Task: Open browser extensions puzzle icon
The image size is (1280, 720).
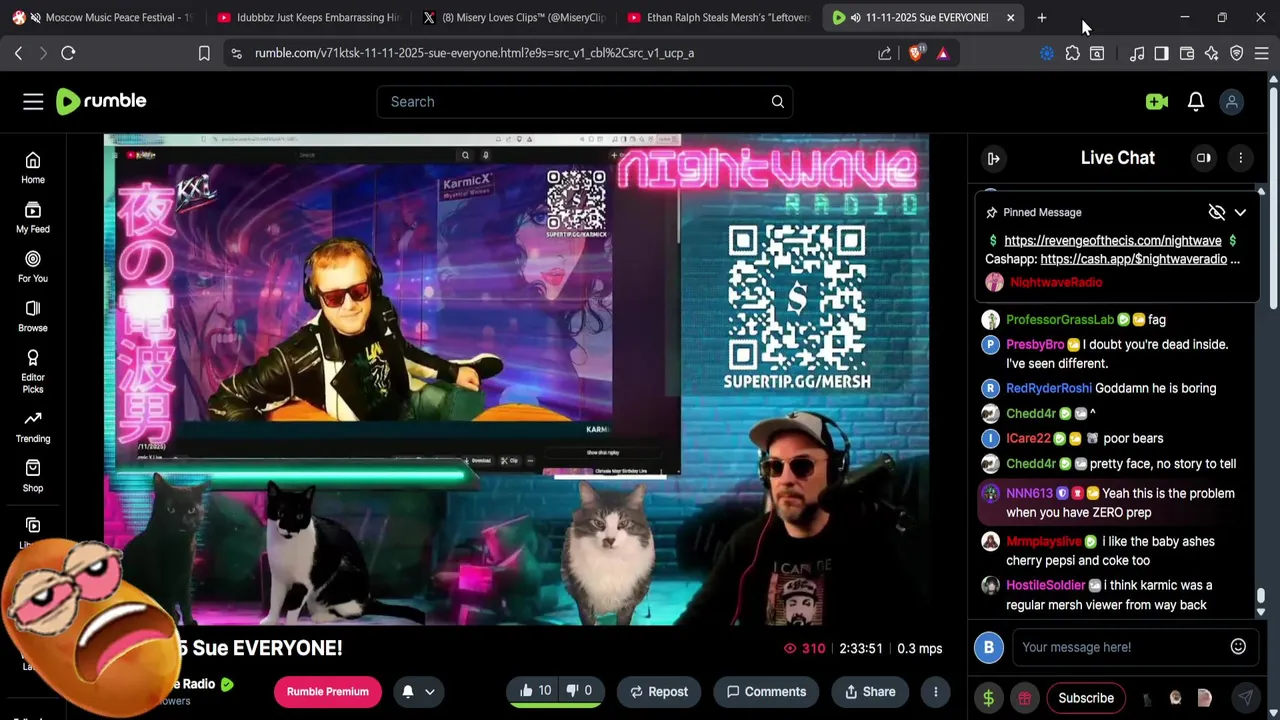Action: coord(1072,53)
